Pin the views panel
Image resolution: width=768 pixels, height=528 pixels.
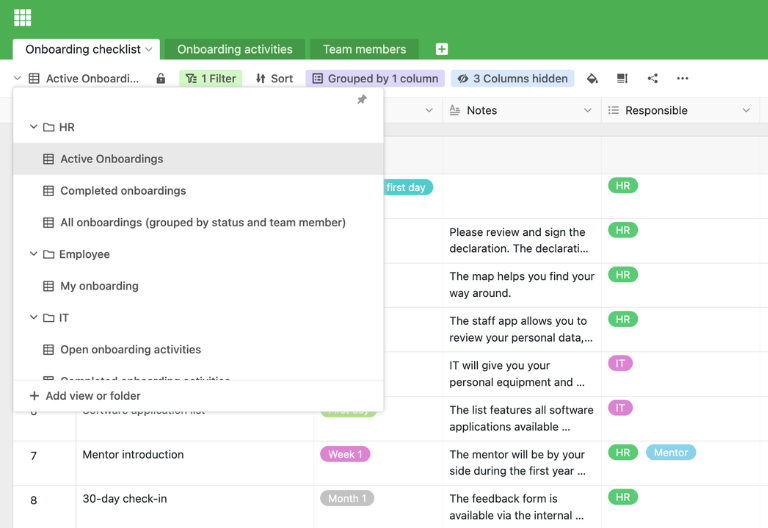tap(362, 100)
